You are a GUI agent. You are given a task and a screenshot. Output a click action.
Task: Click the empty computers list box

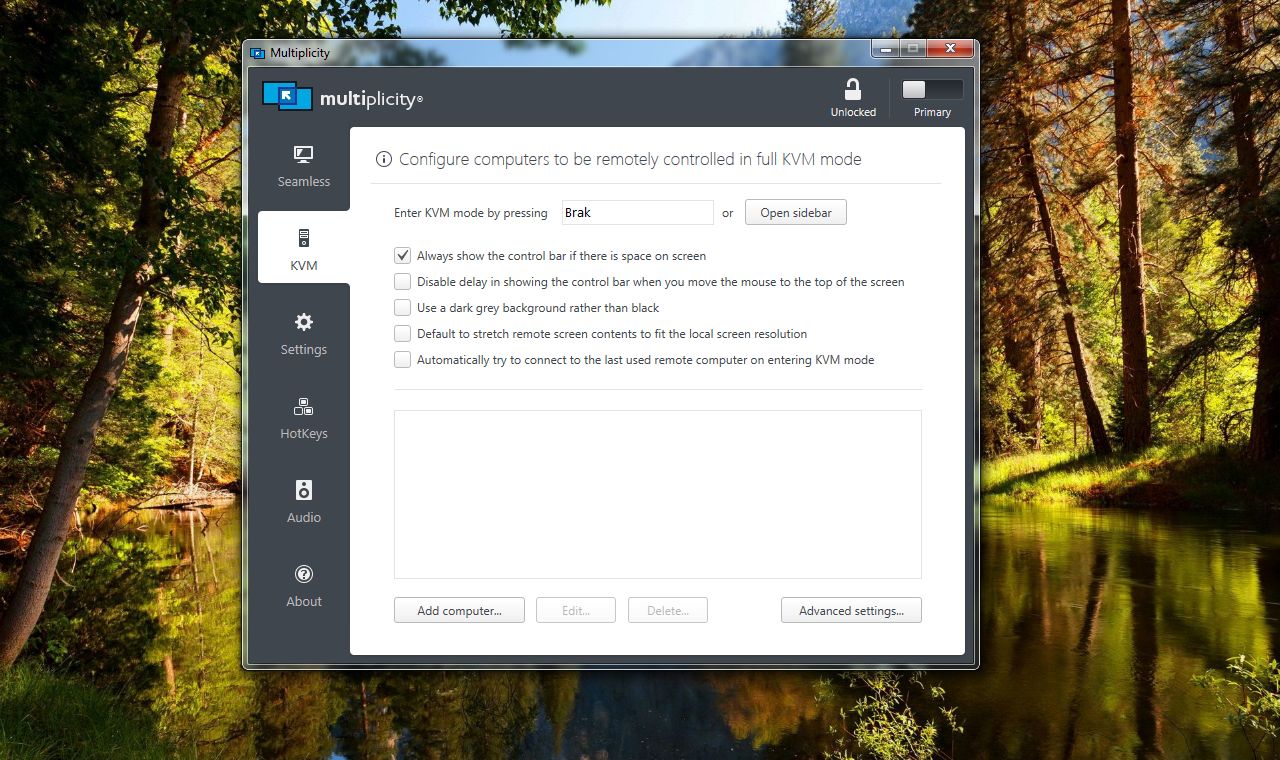click(x=658, y=494)
